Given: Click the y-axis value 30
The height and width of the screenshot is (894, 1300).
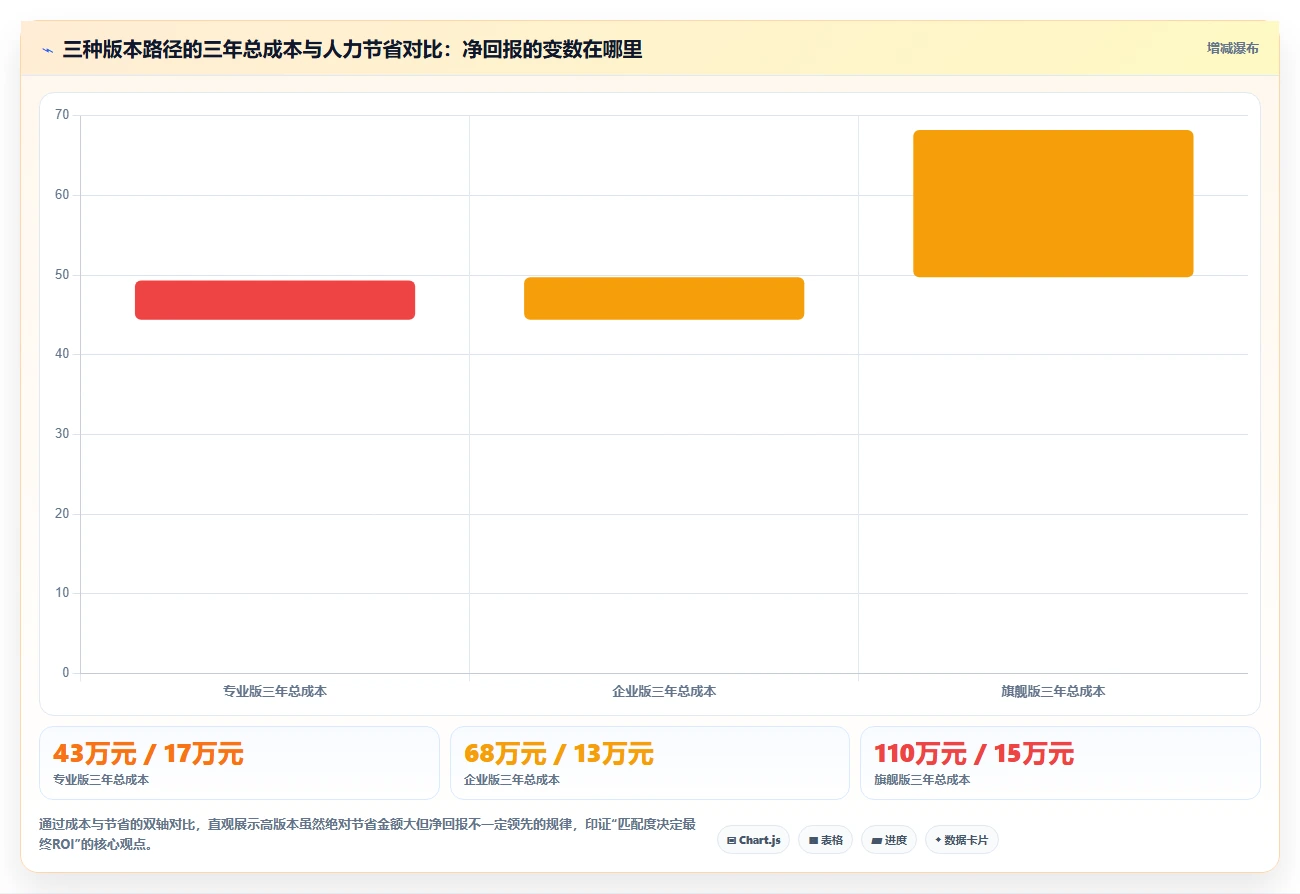Looking at the screenshot, I should coord(62,434).
